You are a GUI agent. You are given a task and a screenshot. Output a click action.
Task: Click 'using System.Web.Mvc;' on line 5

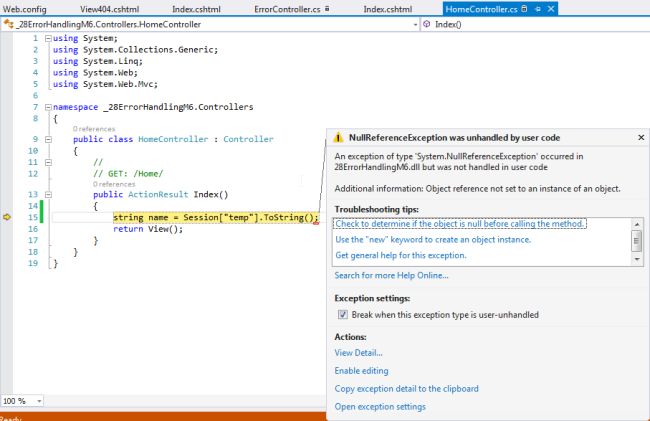coord(105,84)
